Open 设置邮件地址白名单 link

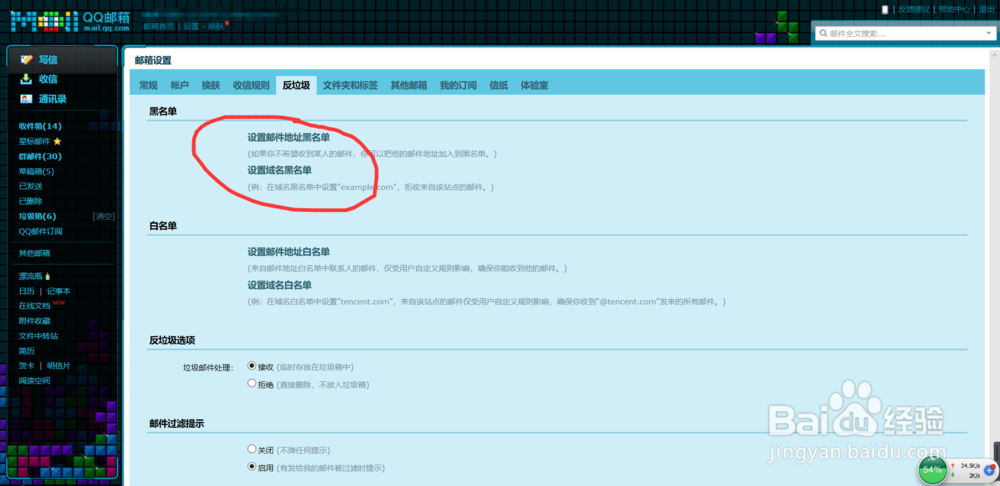point(289,251)
